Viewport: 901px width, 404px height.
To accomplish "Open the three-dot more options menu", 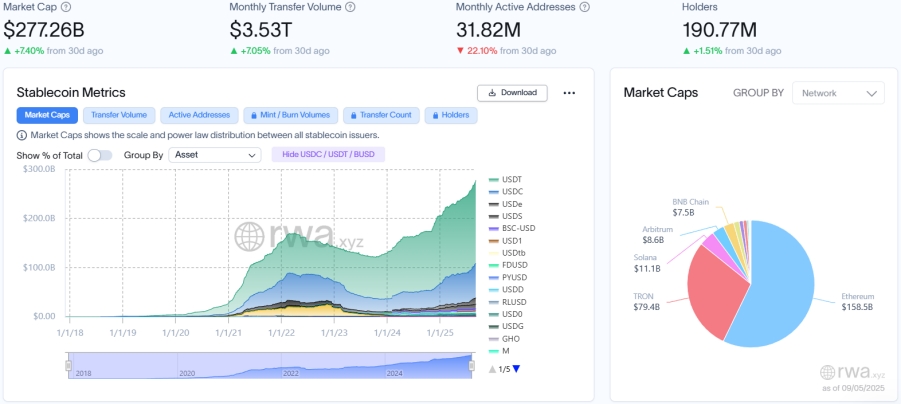I will click(x=569, y=93).
